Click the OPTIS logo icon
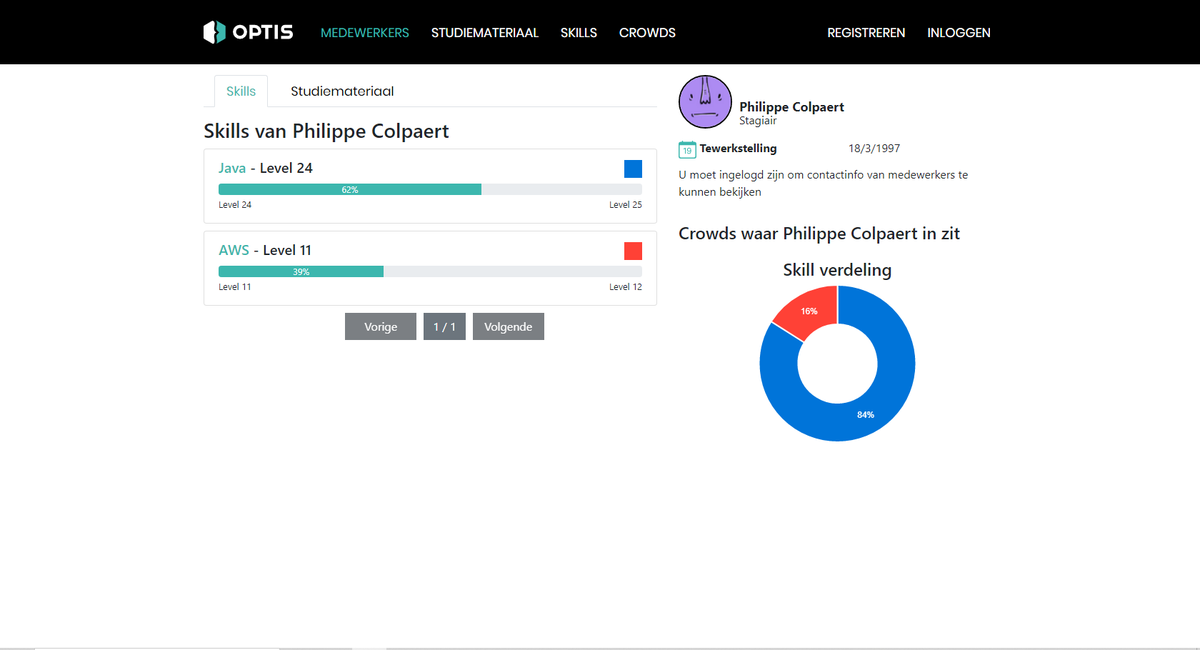The image size is (1200, 650). tap(214, 32)
